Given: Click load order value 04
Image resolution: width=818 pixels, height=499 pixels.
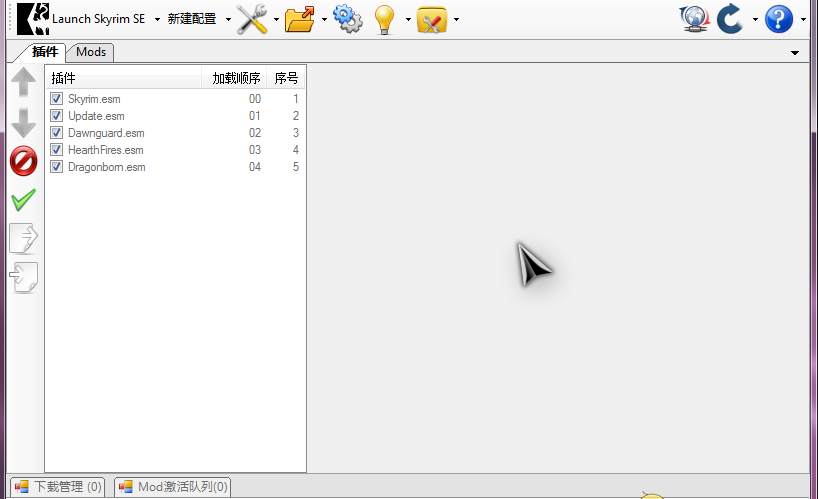Looking at the screenshot, I should 255,167.
